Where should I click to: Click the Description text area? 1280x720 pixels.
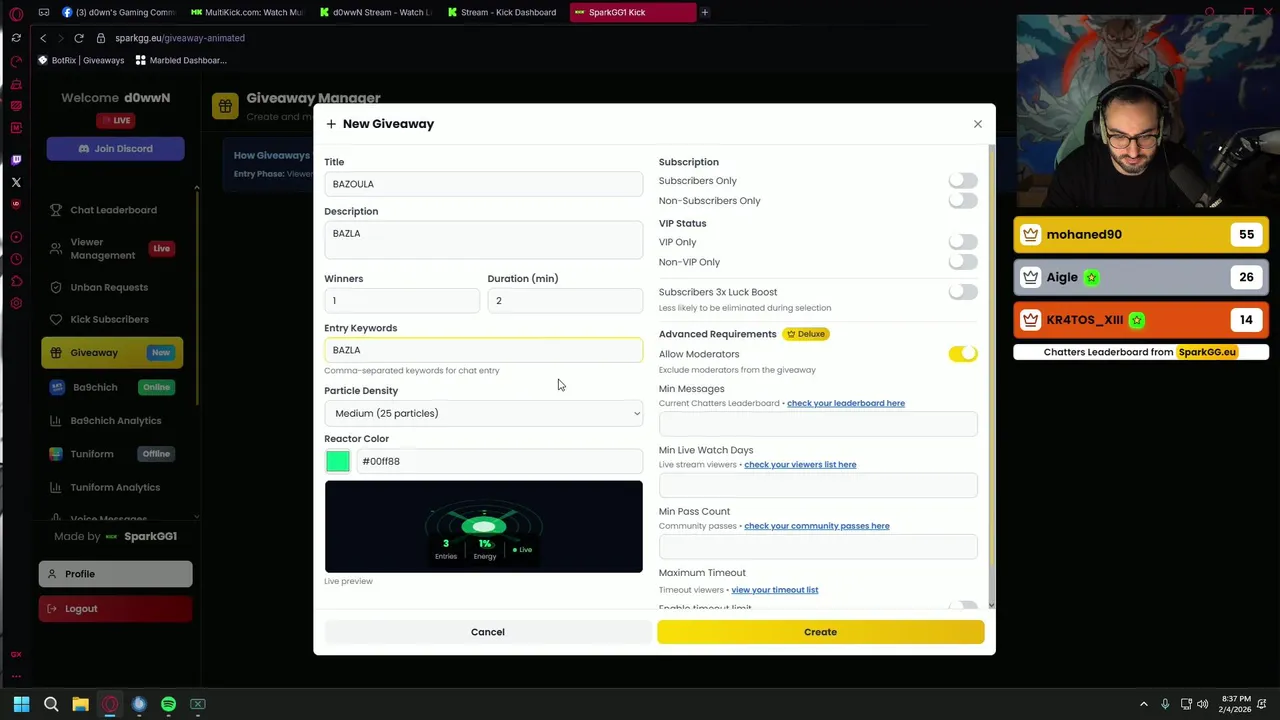click(483, 240)
